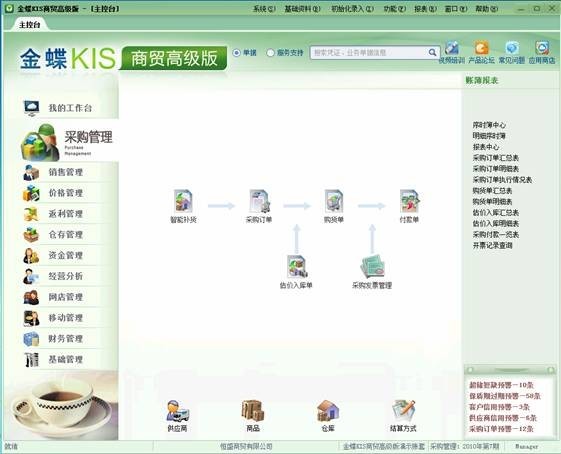
Task: Open the 报表 menu
Action: click(x=425, y=9)
